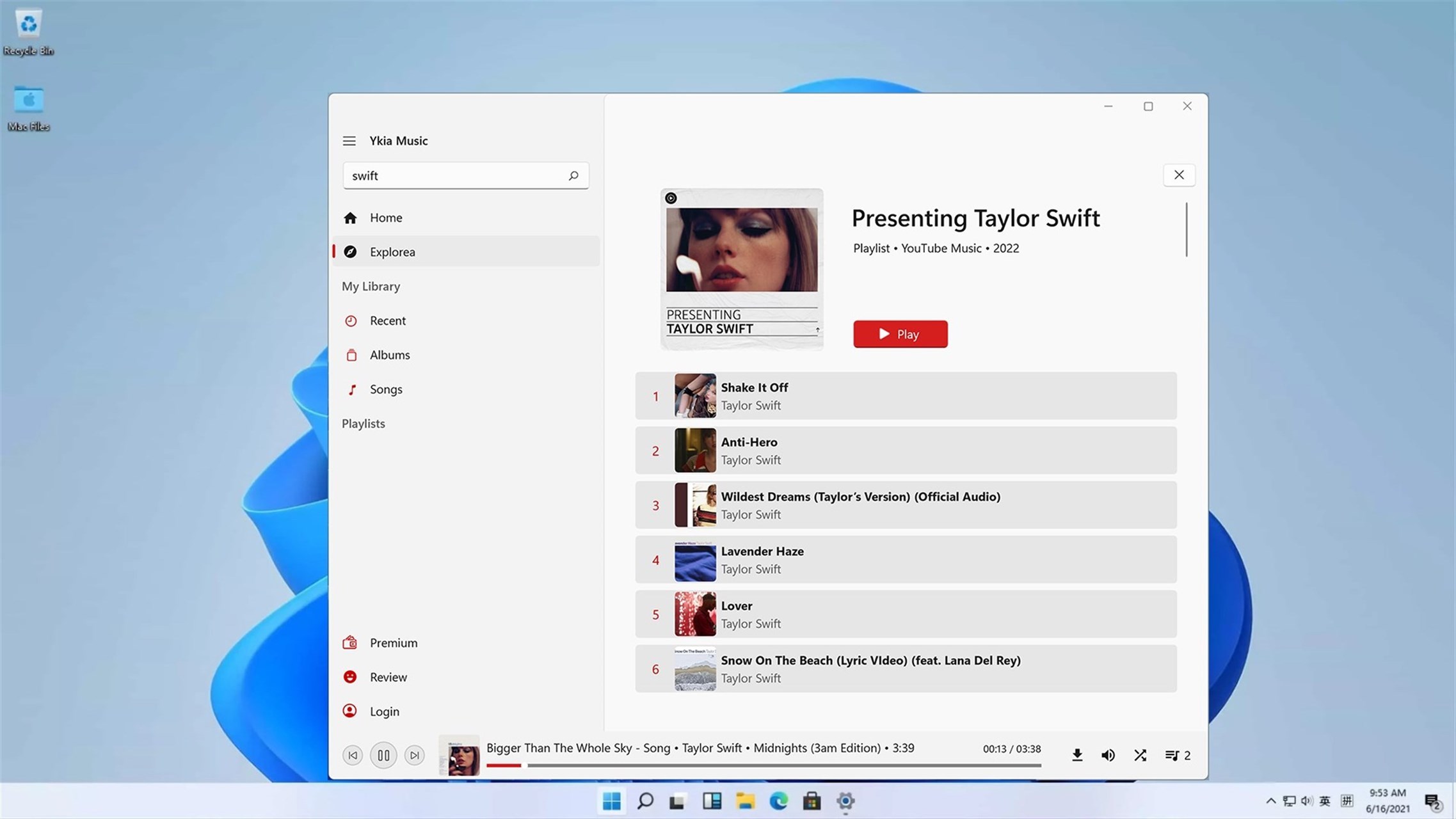Viewport: 1456px width, 819px height.
Task: Select Explorea in the sidebar
Action: (x=392, y=251)
